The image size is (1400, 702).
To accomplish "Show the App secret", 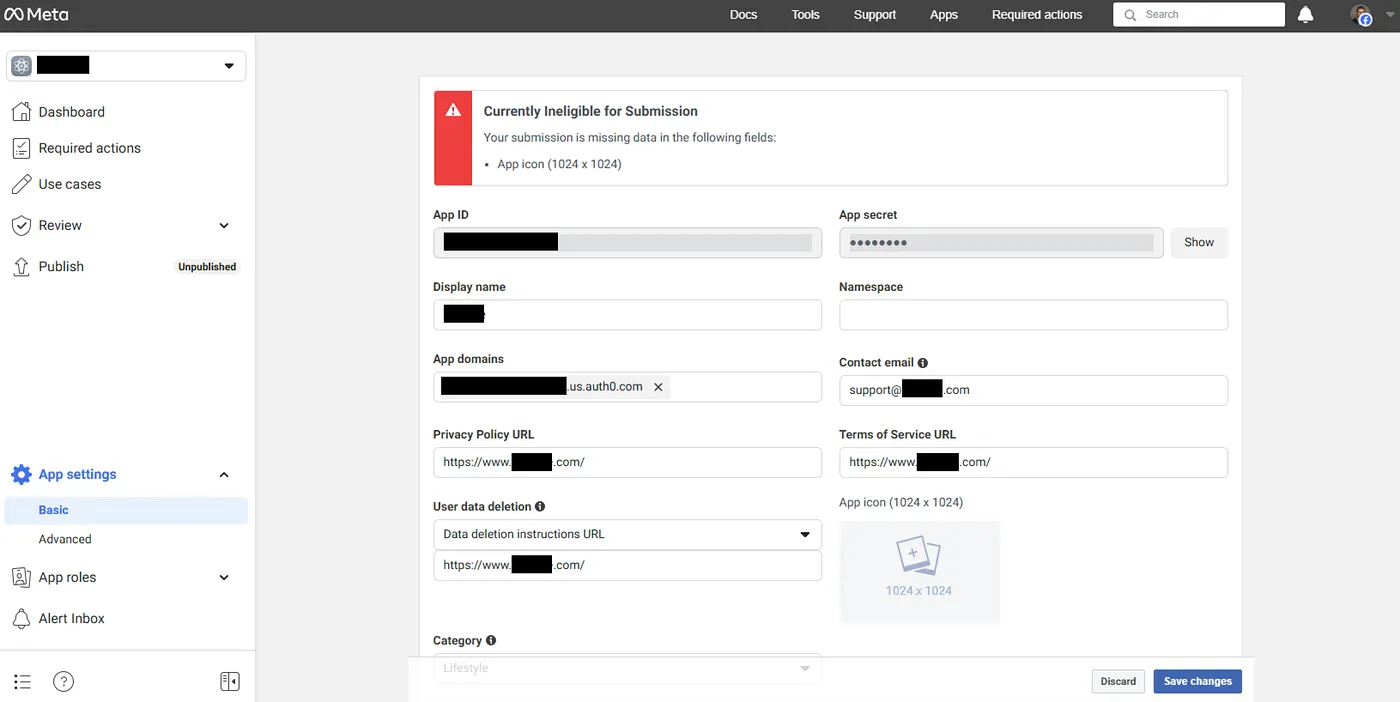I will (x=1199, y=242).
